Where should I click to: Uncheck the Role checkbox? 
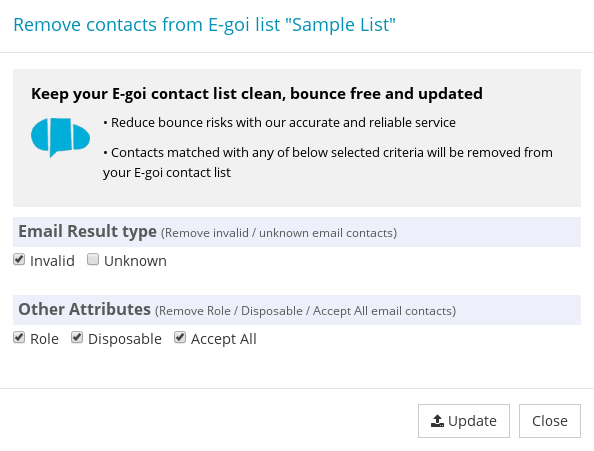coord(19,337)
